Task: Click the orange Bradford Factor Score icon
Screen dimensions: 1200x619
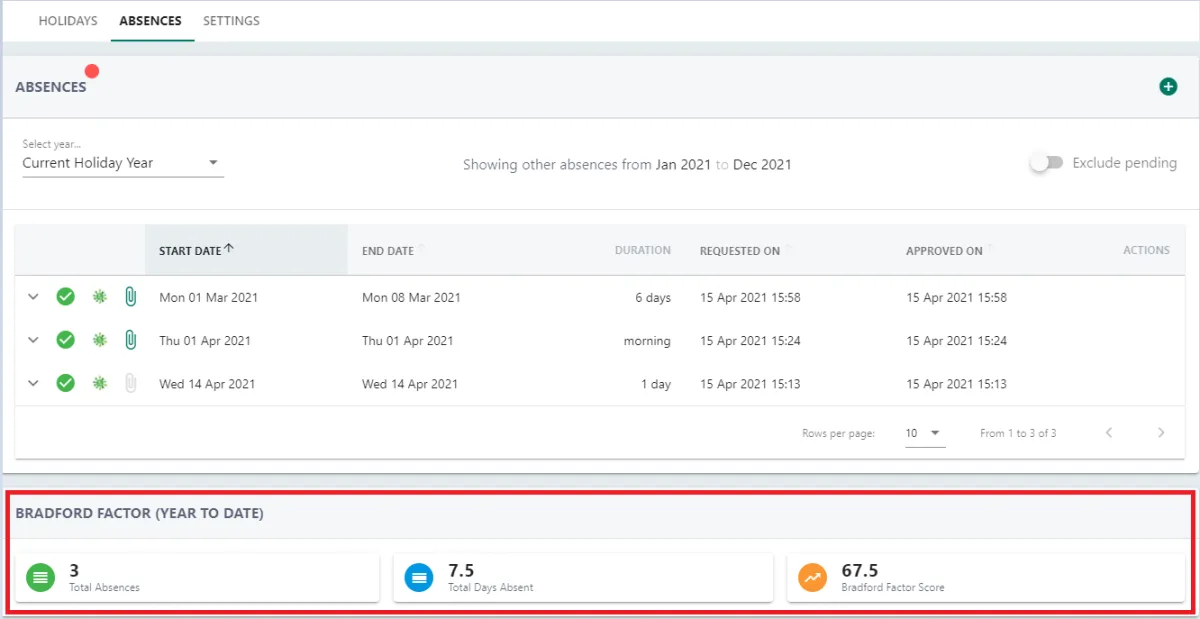Action: 813,577
